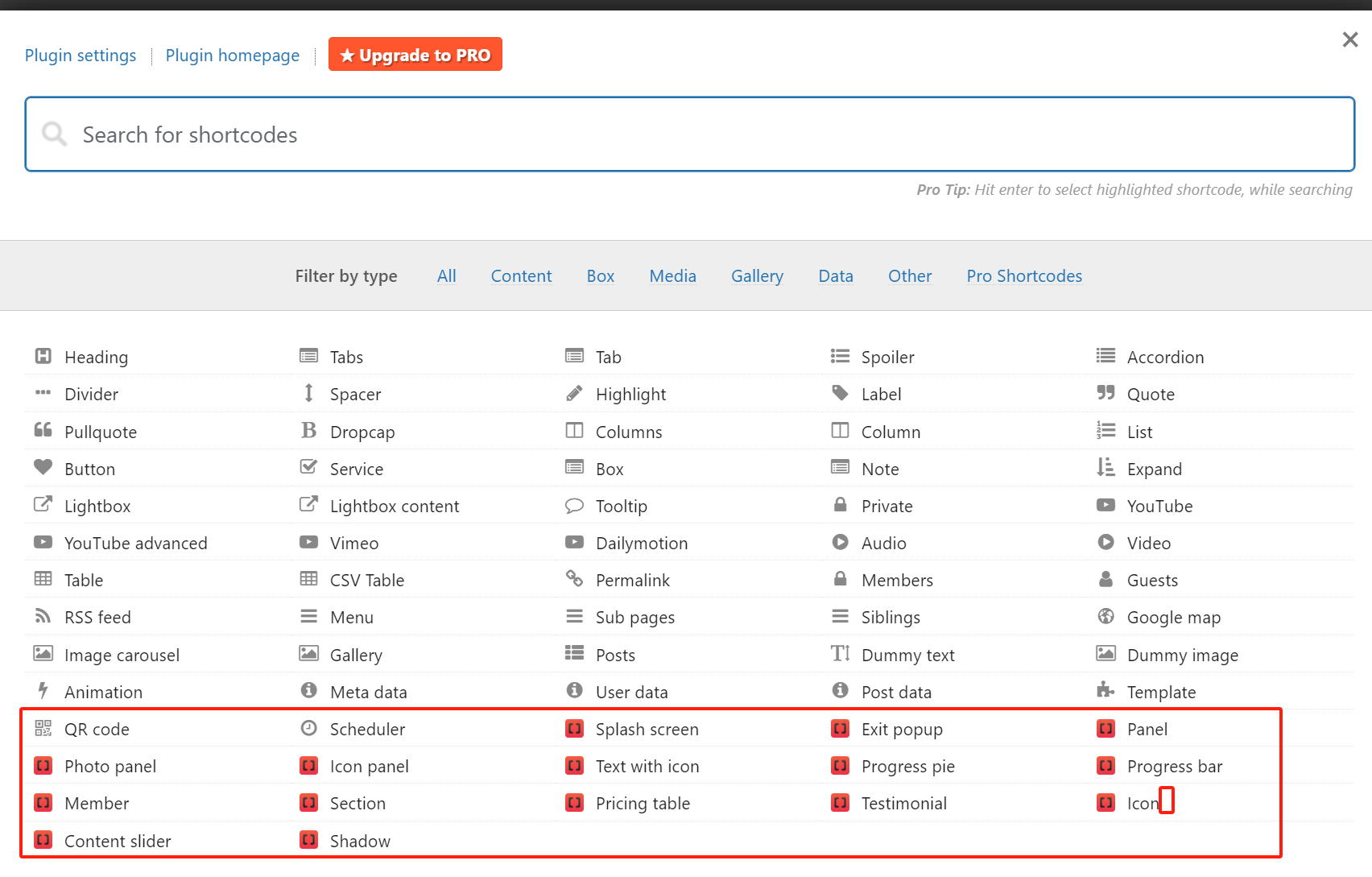1372x877 pixels.
Task: Click the YouTube play icon
Action: (x=1105, y=505)
